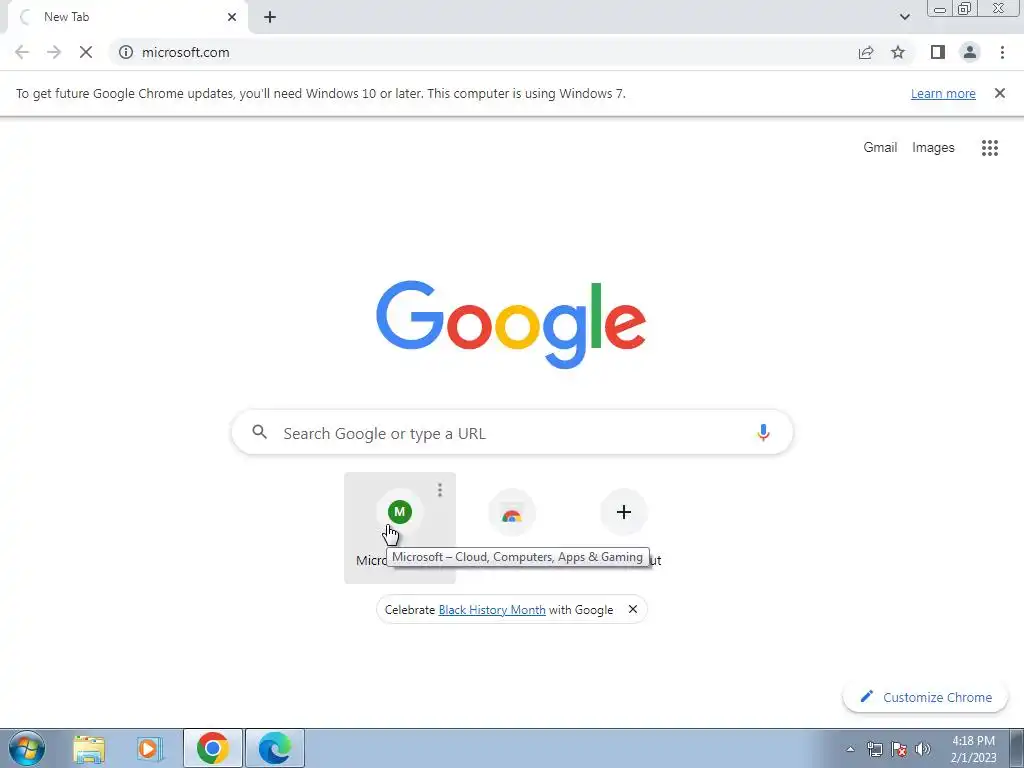Open the Microsoft shortcut tile
Image resolution: width=1024 pixels, height=768 pixels.
click(400, 528)
